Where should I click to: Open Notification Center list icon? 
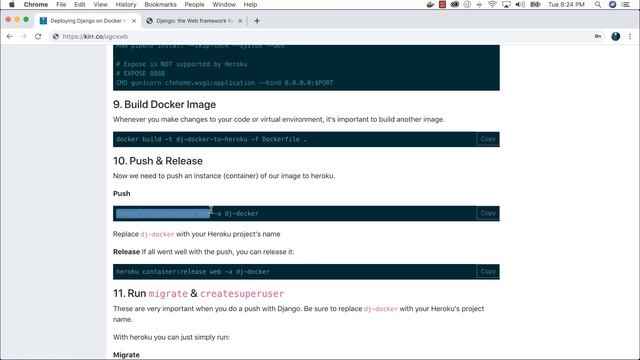click(626, 4)
